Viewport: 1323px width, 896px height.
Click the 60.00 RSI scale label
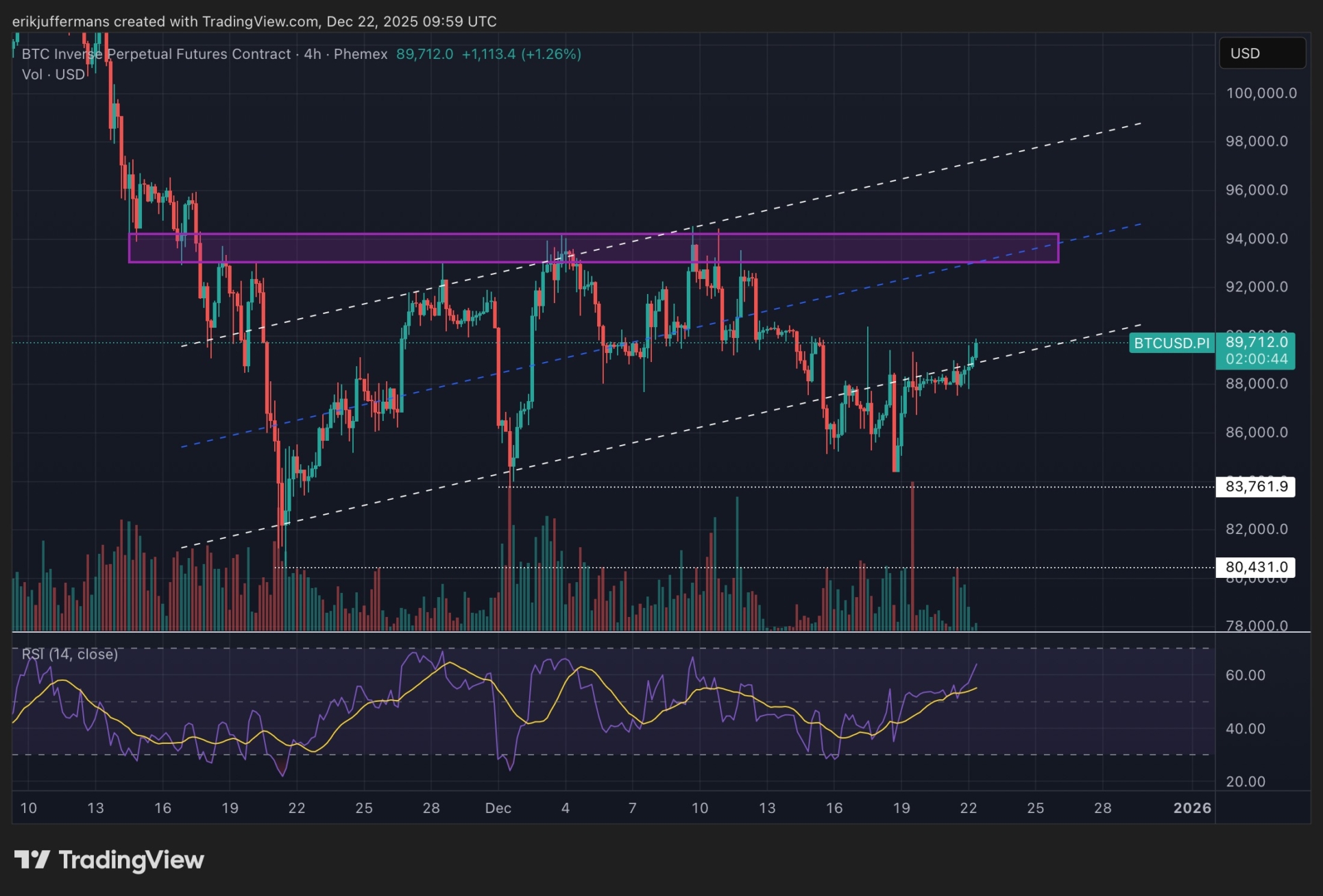(1245, 675)
